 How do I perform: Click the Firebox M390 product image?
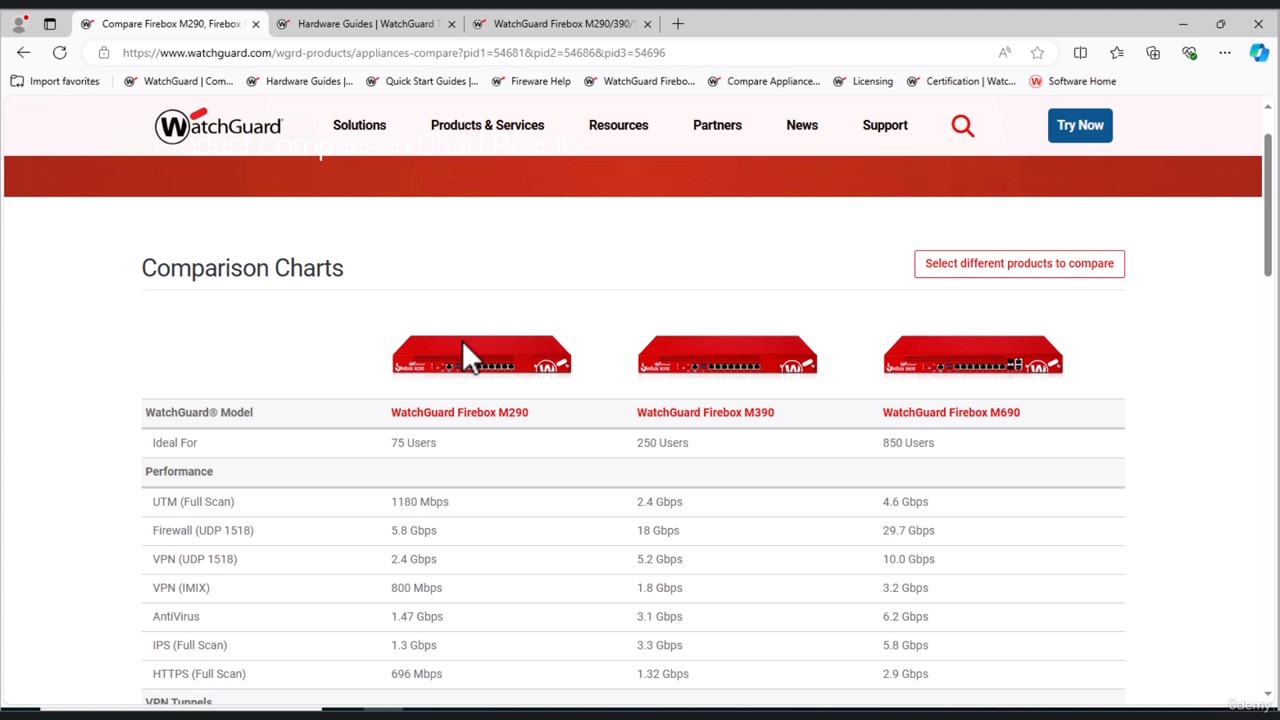coord(727,355)
